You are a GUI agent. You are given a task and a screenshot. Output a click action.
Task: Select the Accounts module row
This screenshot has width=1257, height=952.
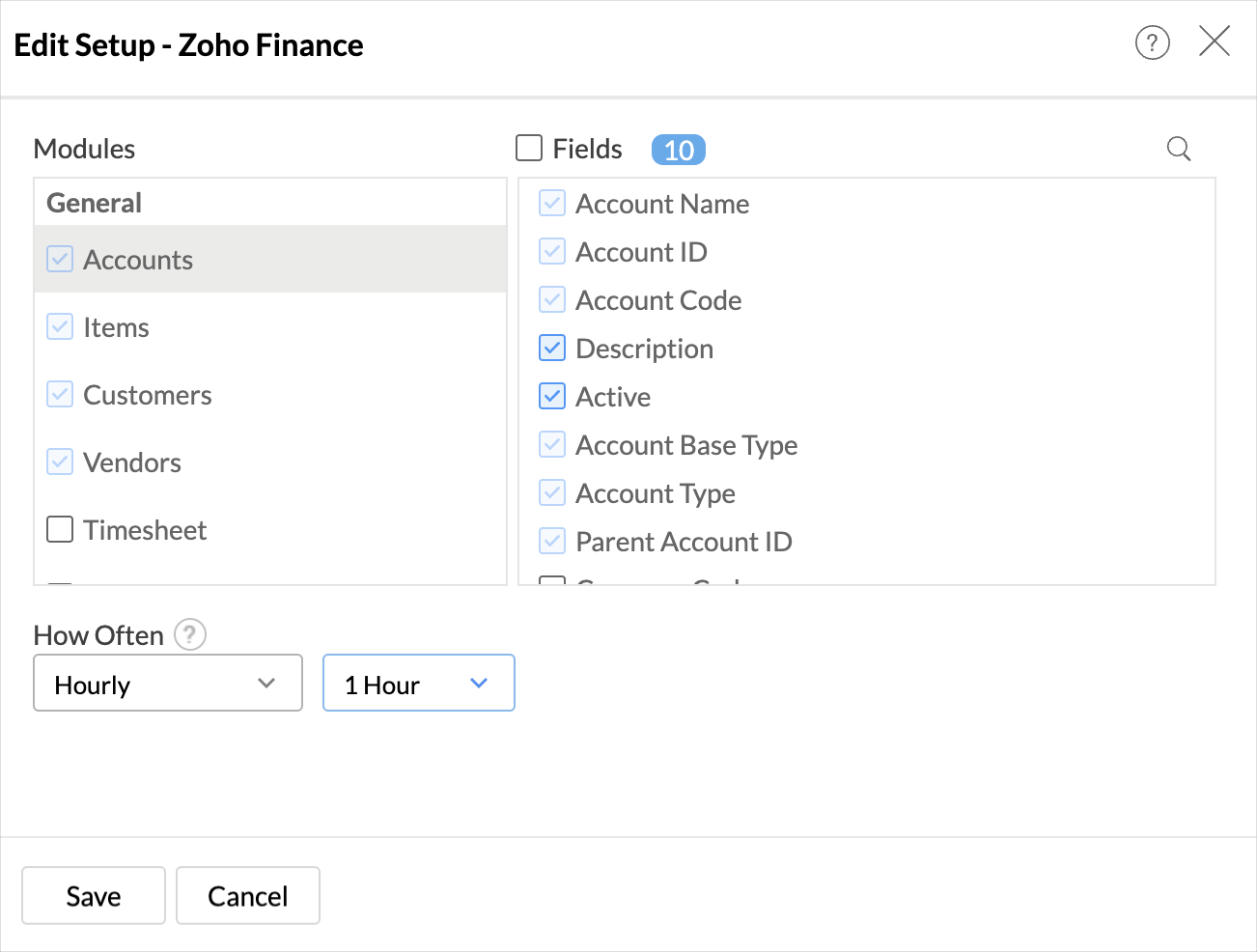coord(138,259)
